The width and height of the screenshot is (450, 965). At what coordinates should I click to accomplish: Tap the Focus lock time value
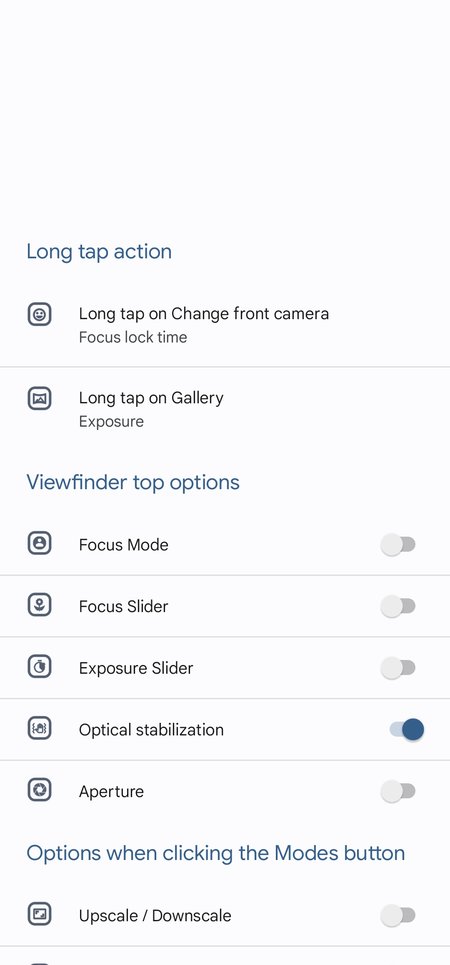click(133, 337)
